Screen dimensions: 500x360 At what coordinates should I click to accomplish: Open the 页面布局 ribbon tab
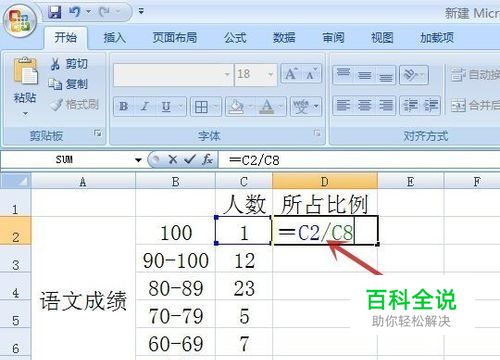tap(175, 37)
